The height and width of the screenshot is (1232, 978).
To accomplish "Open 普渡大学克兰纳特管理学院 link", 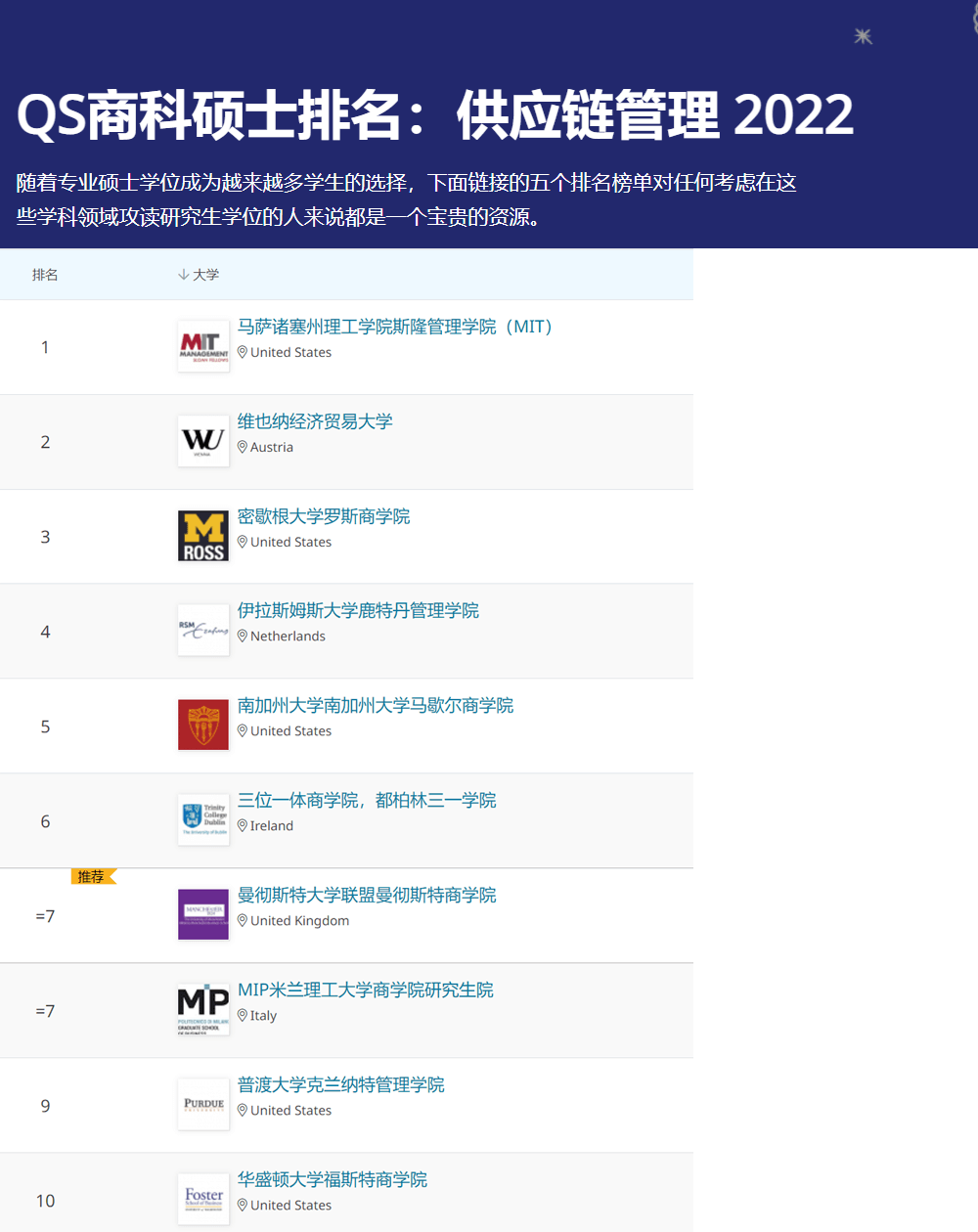I will pos(341,1085).
